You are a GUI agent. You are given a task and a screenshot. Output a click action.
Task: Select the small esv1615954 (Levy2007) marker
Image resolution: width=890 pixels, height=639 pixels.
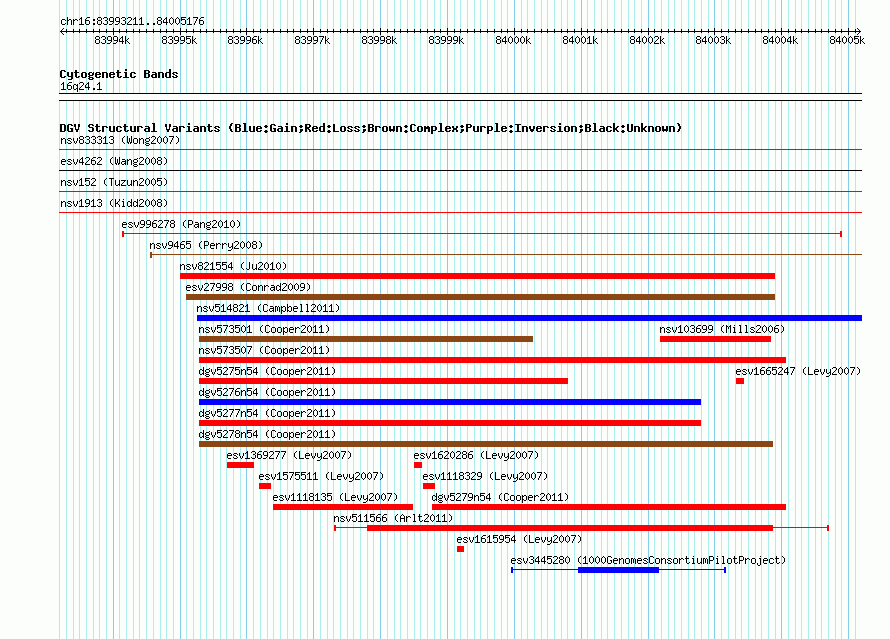pyautogui.click(x=460, y=549)
